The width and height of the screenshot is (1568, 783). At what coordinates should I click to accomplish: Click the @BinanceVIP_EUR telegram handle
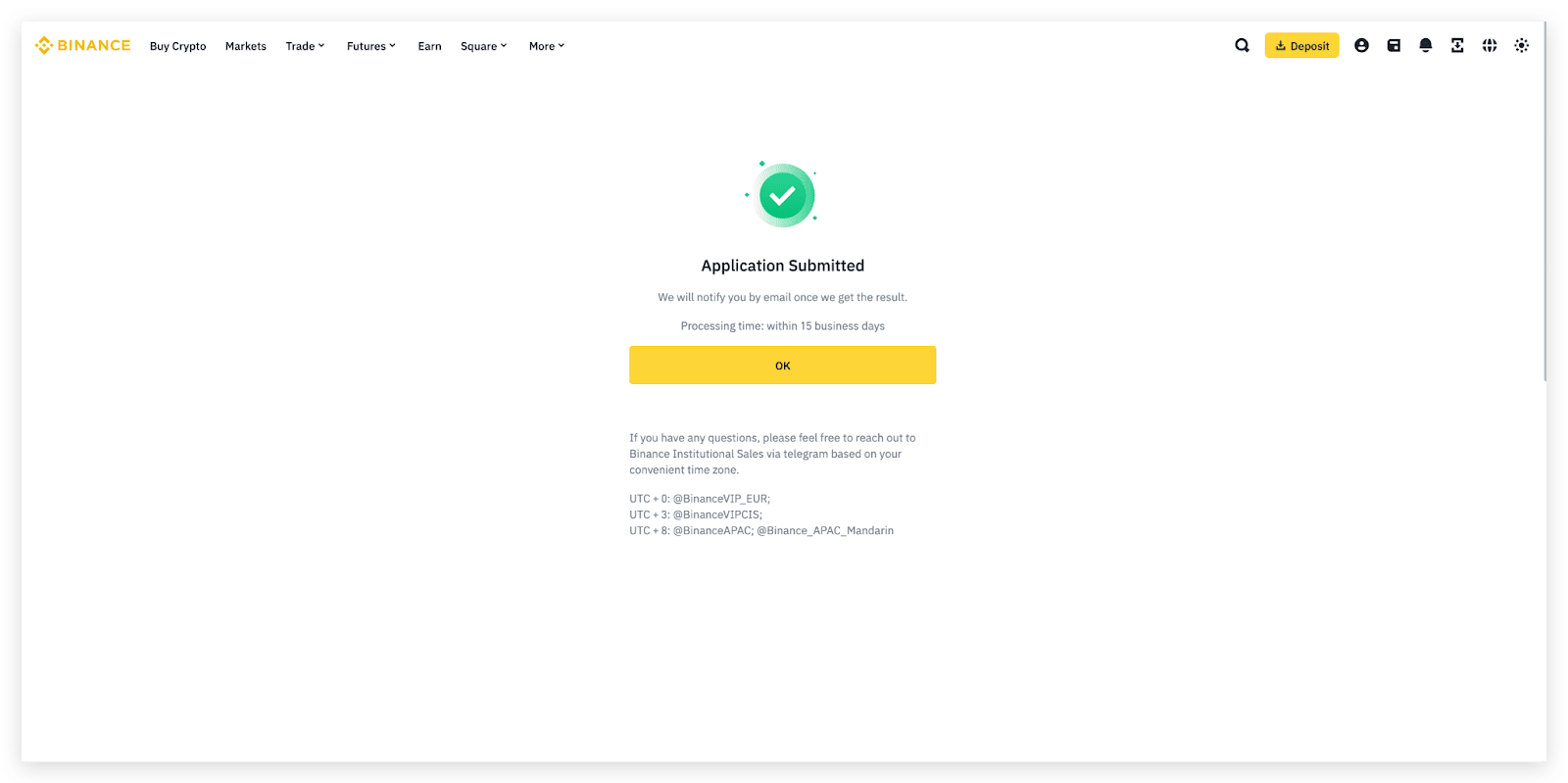[720, 499]
